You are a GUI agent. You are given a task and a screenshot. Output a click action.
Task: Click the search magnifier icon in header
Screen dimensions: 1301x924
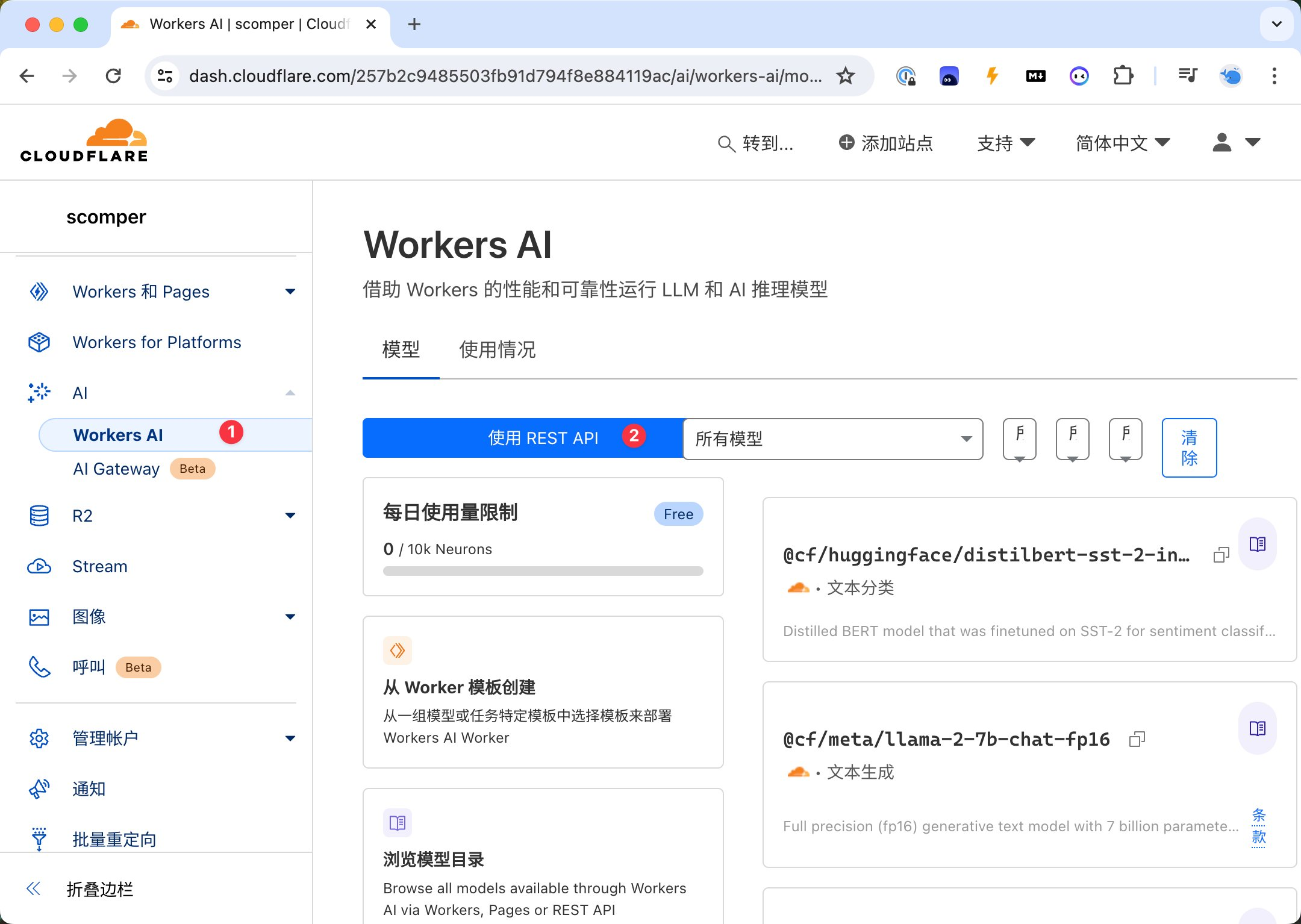[726, 143]
